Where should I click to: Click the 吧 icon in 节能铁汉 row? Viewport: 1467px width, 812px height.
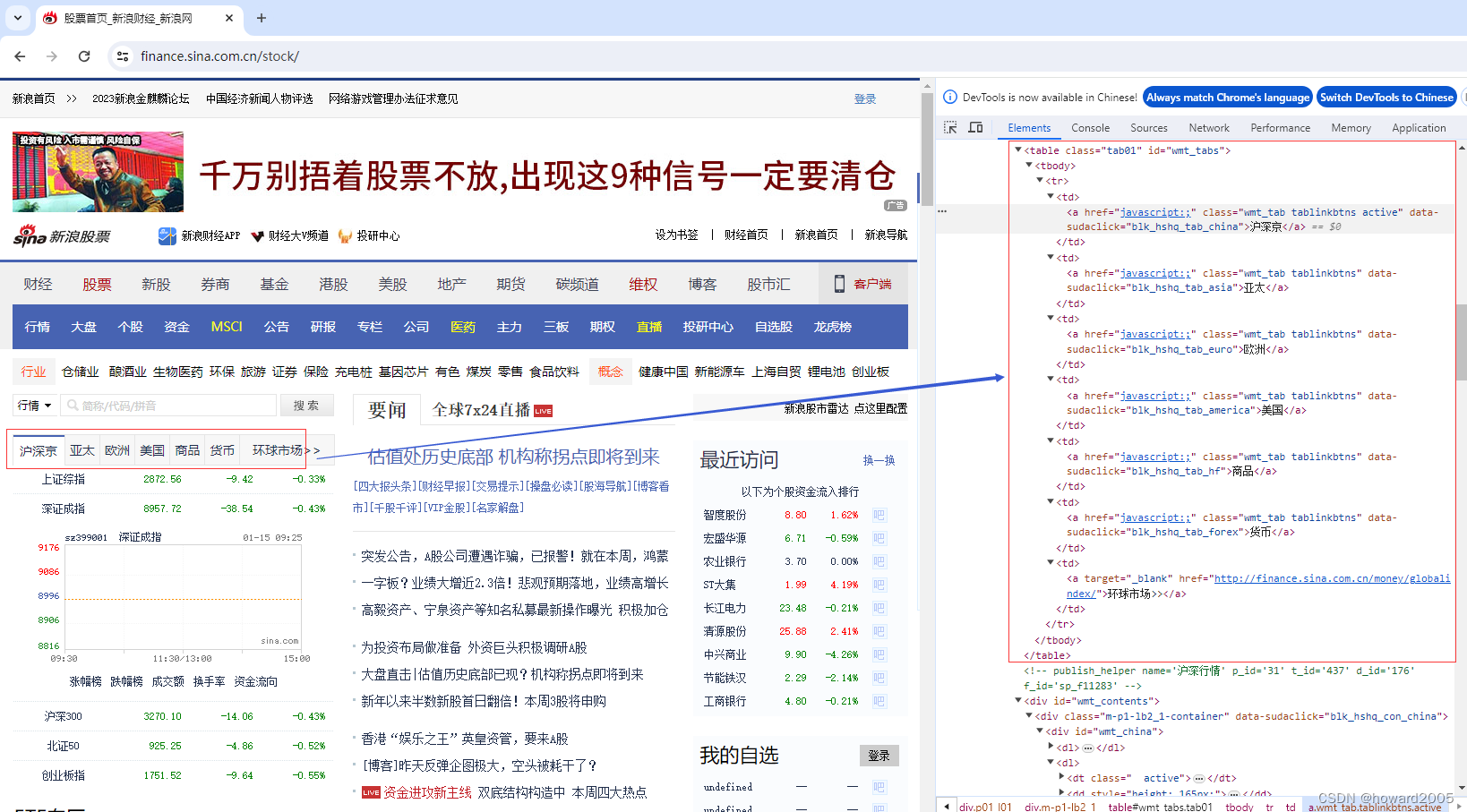click(879, 678)
